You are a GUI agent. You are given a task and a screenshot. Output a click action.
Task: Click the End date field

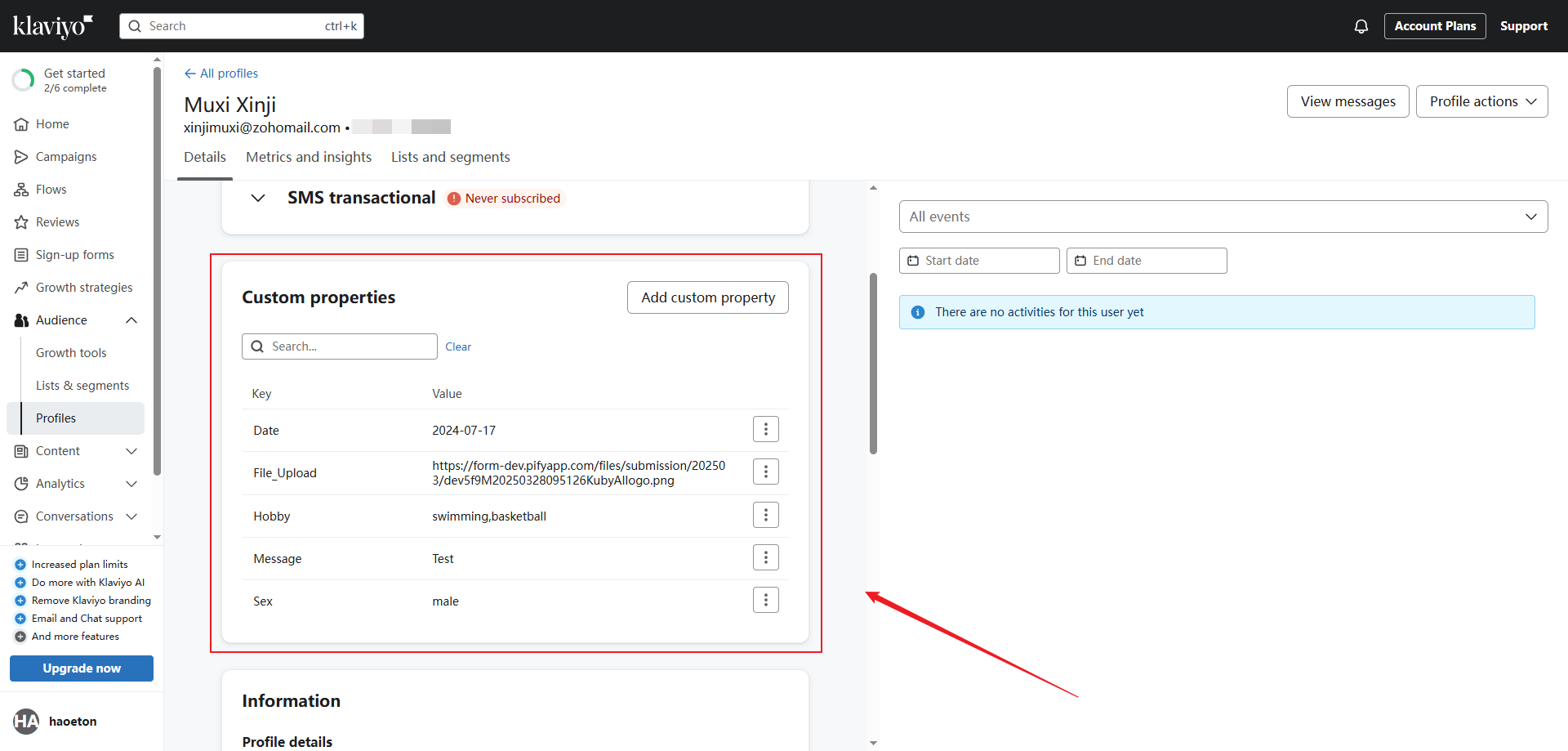[1147, 261]
